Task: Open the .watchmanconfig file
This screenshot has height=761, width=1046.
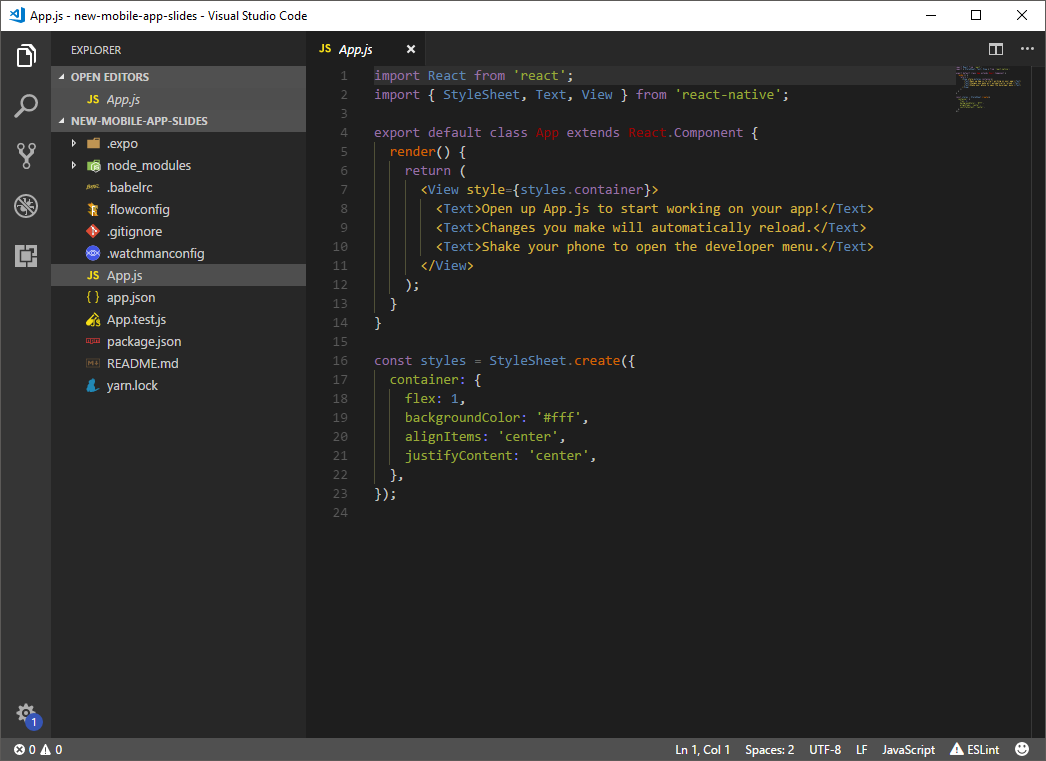Action: tap(179, 253)
